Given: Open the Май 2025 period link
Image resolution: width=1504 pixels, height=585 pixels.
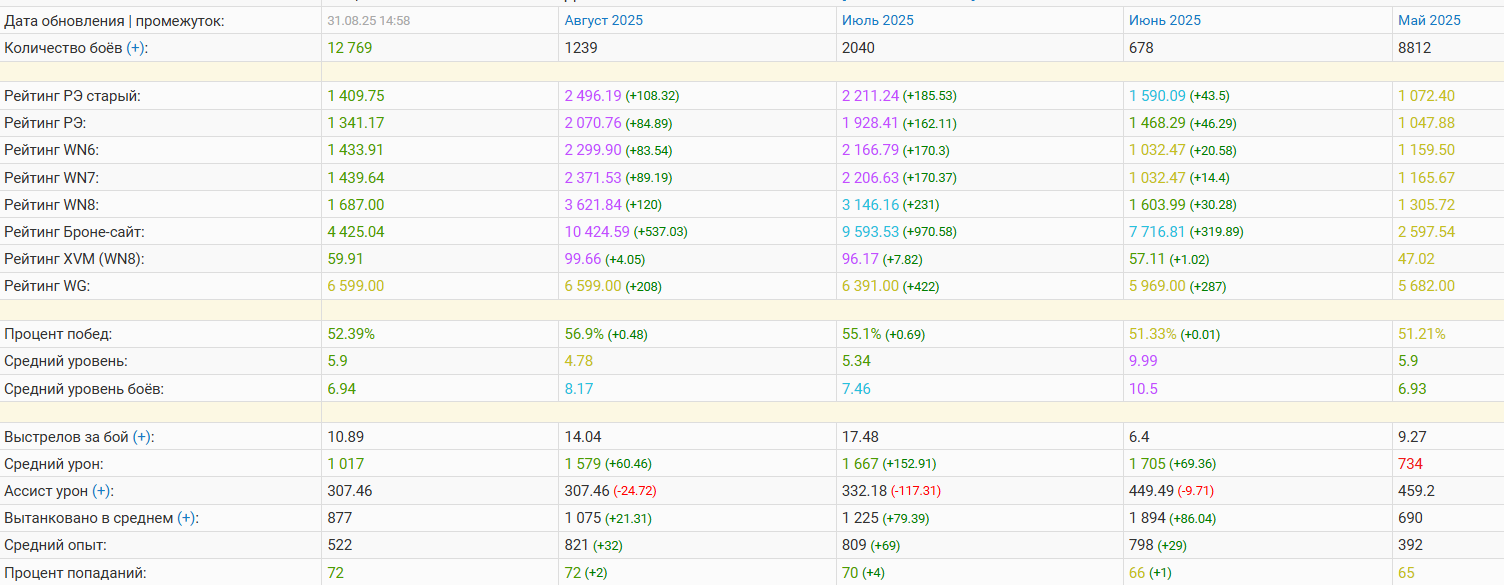Looking at the screenshot, I should pyautogui.click(x=1429, y=20).
